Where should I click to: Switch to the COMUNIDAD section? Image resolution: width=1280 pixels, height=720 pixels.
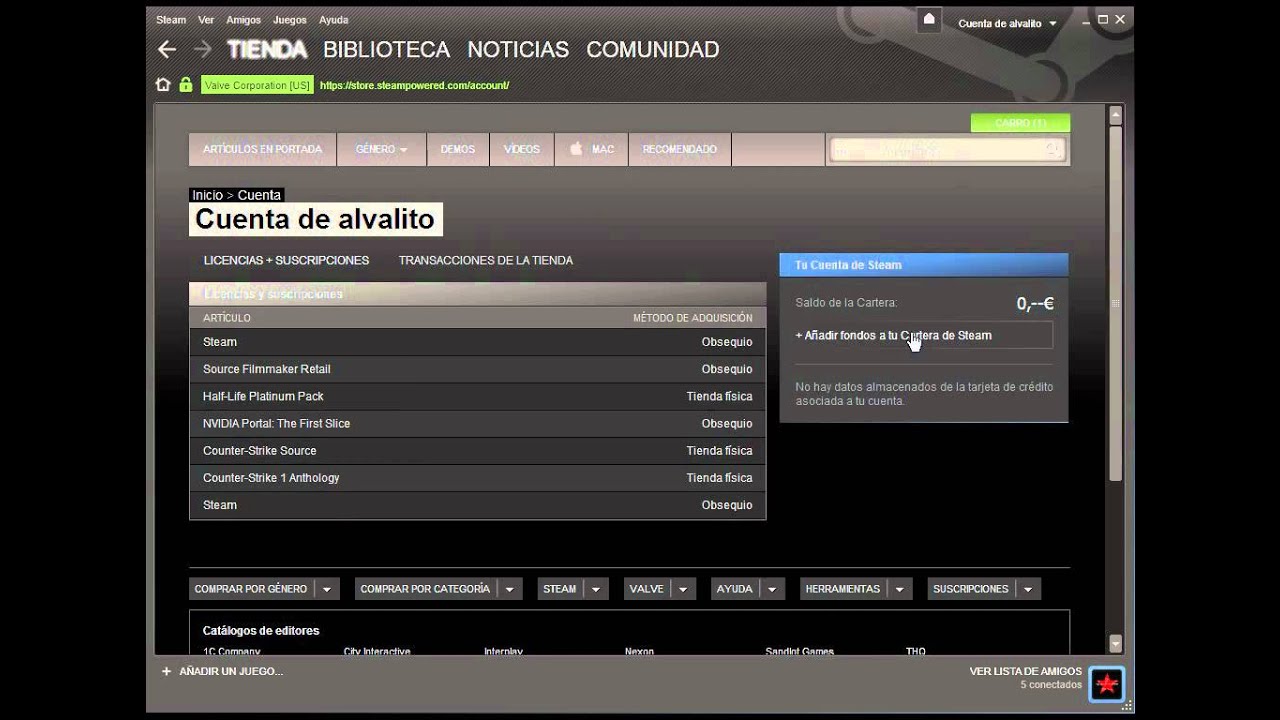click(652, 49)
